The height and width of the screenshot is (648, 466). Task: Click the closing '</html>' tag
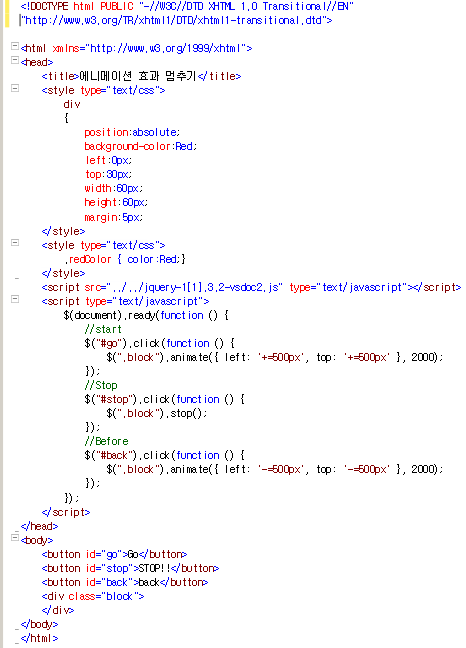point(39,638)
